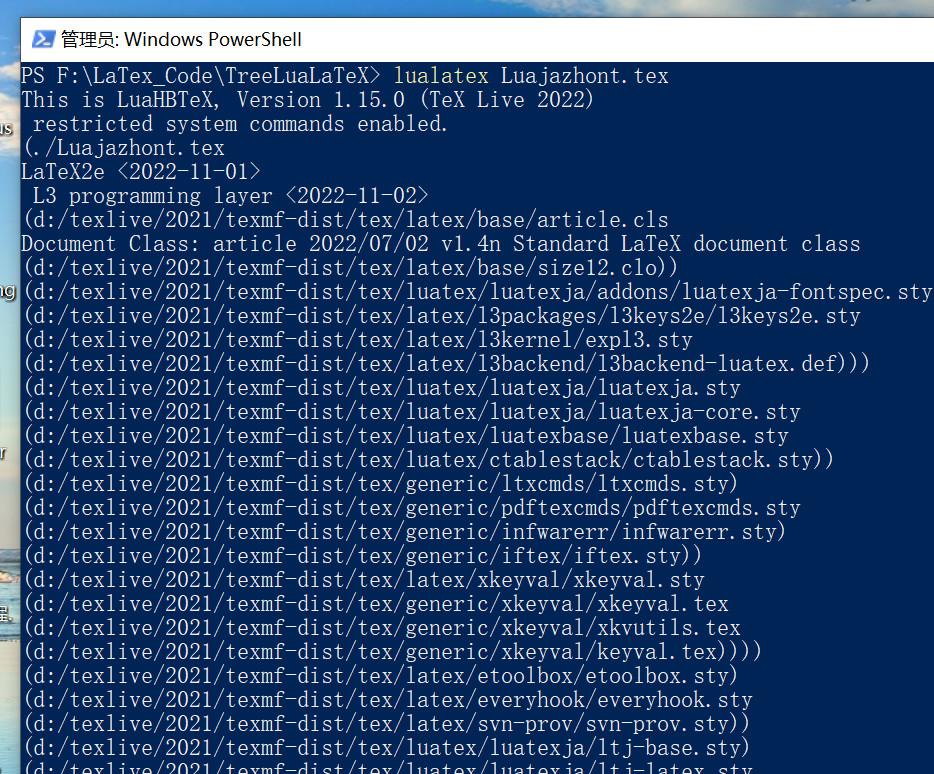Click the svn-prov.sty path line
934x774 pixels.
pos(386,724)
